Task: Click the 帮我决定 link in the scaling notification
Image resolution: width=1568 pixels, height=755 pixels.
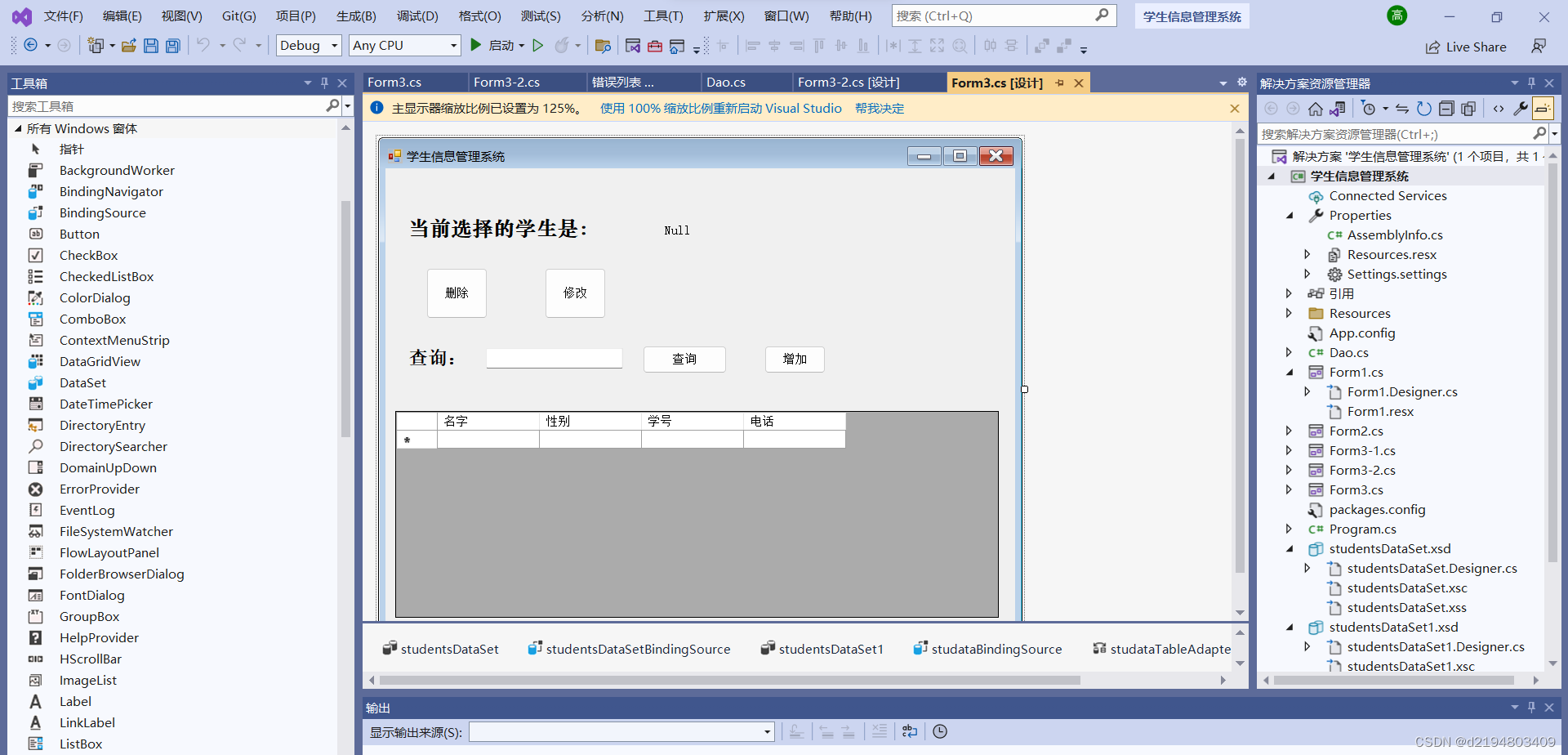Action: coord(880,108)
